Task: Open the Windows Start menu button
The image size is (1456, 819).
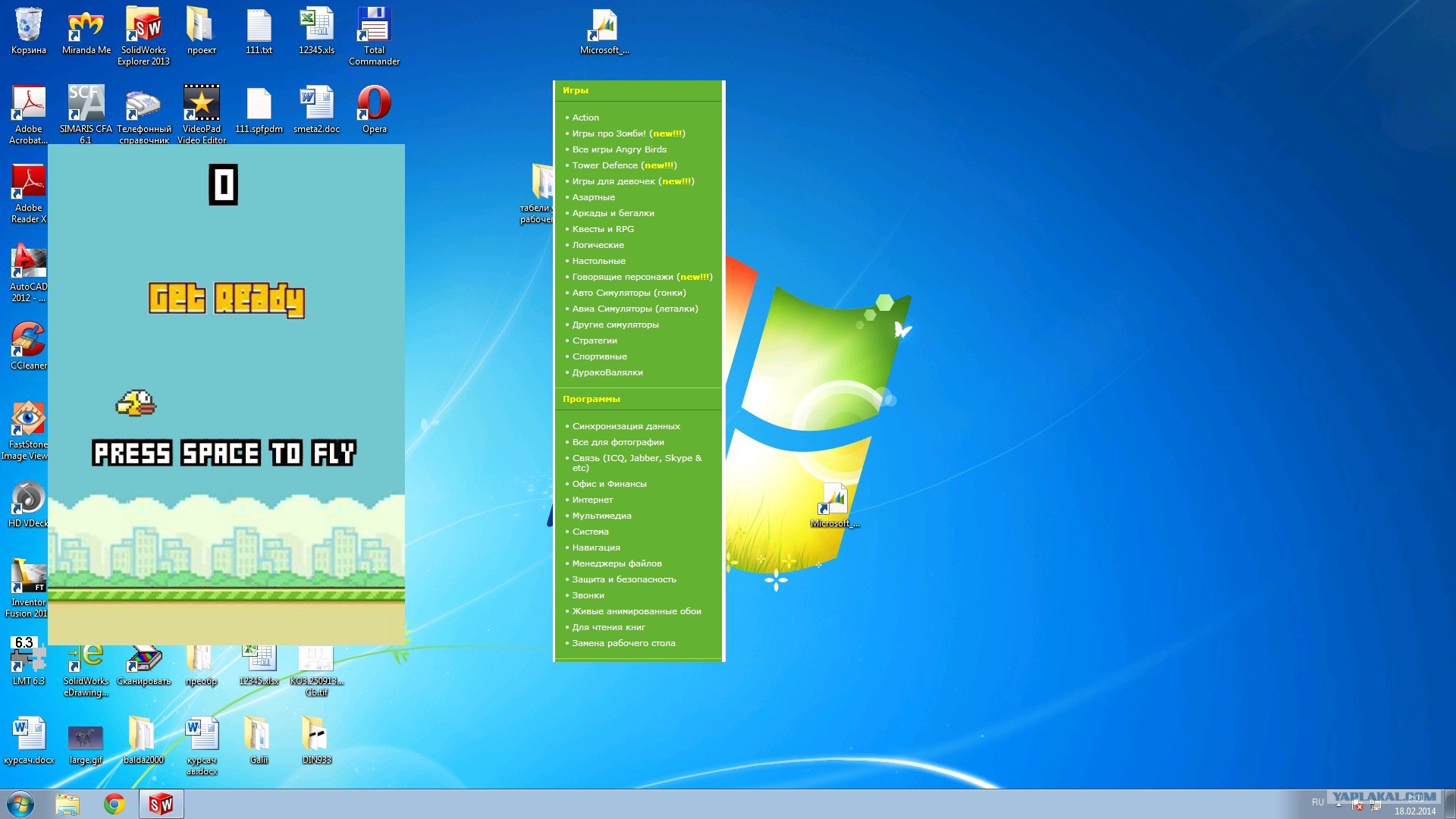Action: click(x=20, y=804)
